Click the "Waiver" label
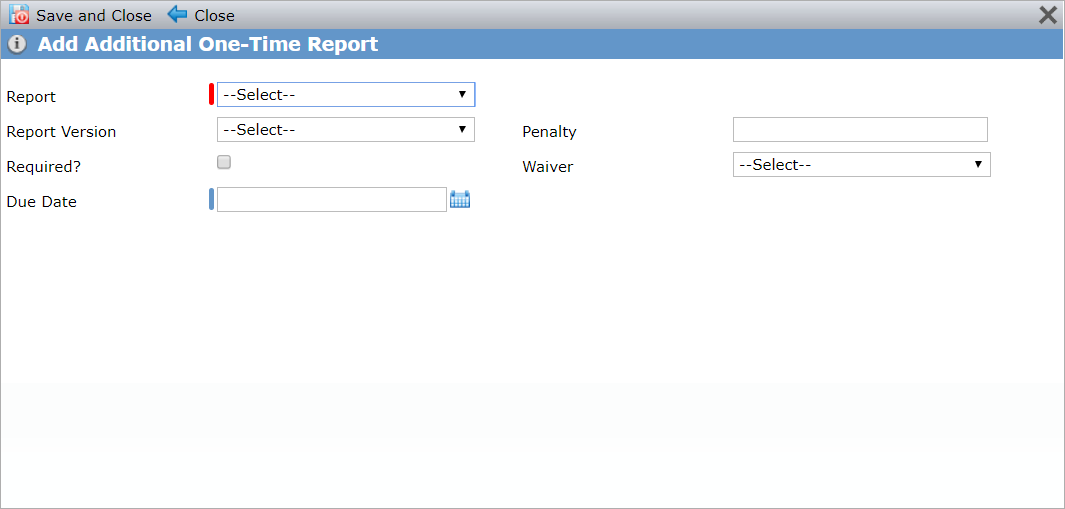The width and height of the screenshot is (1065, 509). pos(547,166)
